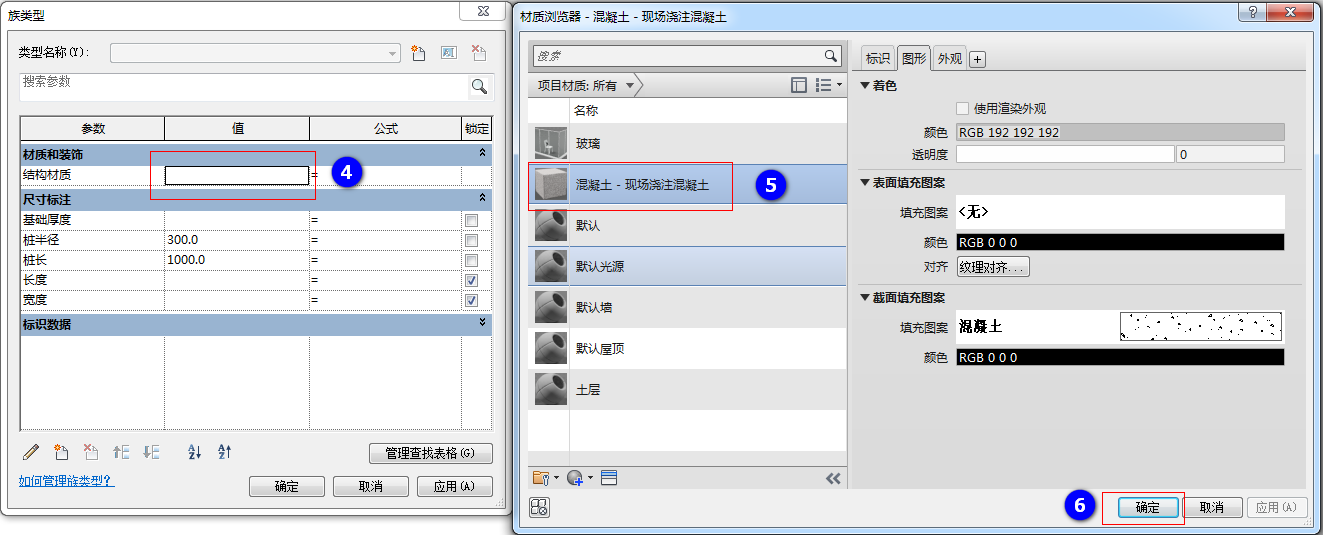This screenshot has width=1323, height=535.
Task: Open the 类型名称 dropdown
Action: coord(392,53)
